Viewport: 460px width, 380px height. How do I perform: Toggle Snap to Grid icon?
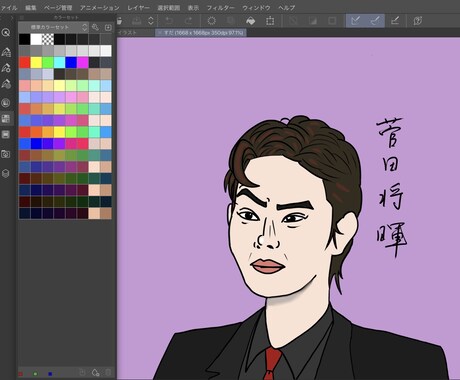pos(395,21)
